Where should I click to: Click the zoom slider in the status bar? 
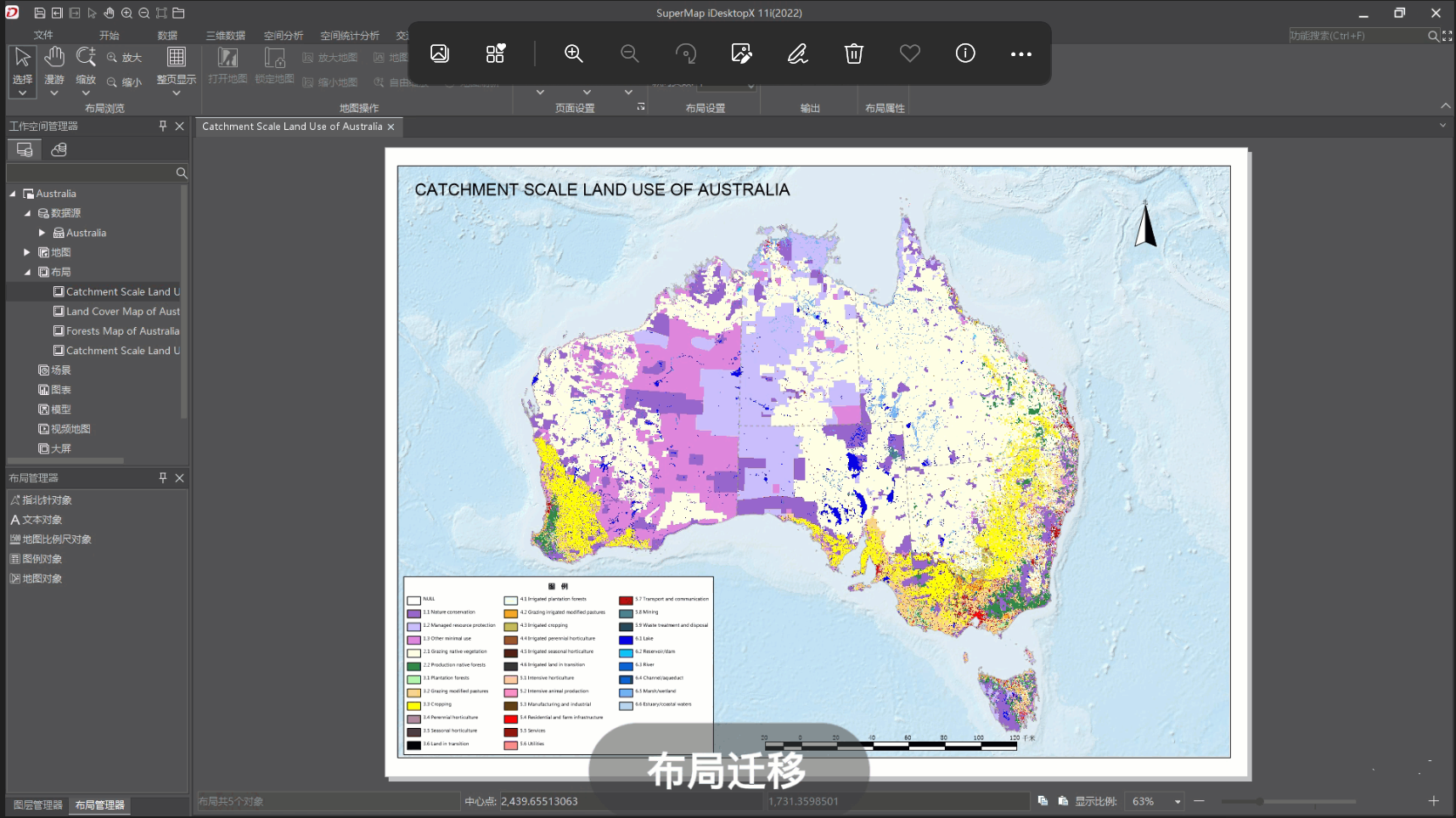(x=1289, y=801)
